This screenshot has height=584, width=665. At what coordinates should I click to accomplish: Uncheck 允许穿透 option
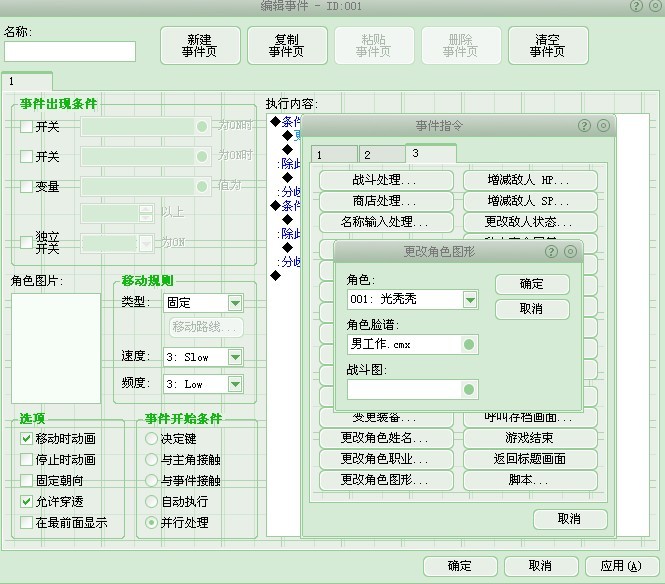point(26,502)
